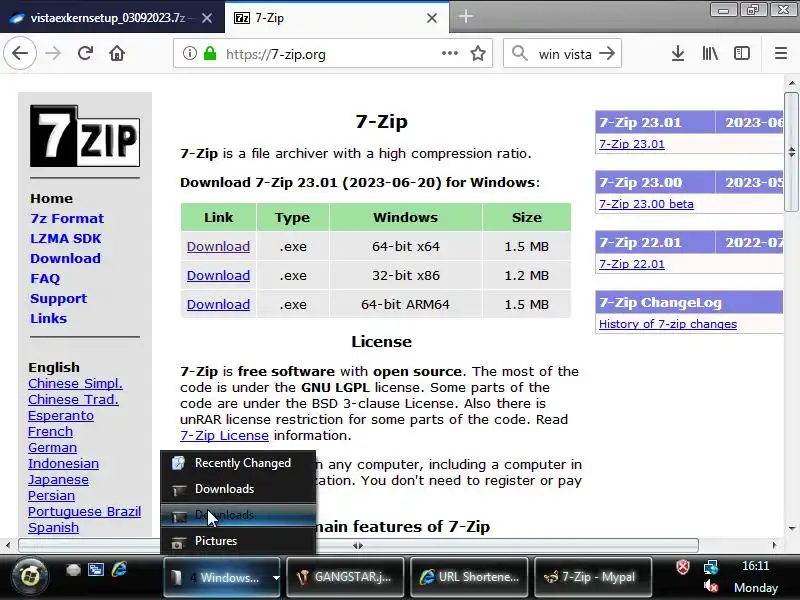Switch to the 7-Zip - Mypal taskbar button
This screenshot has width=800, height=600.
click(593, 578)
